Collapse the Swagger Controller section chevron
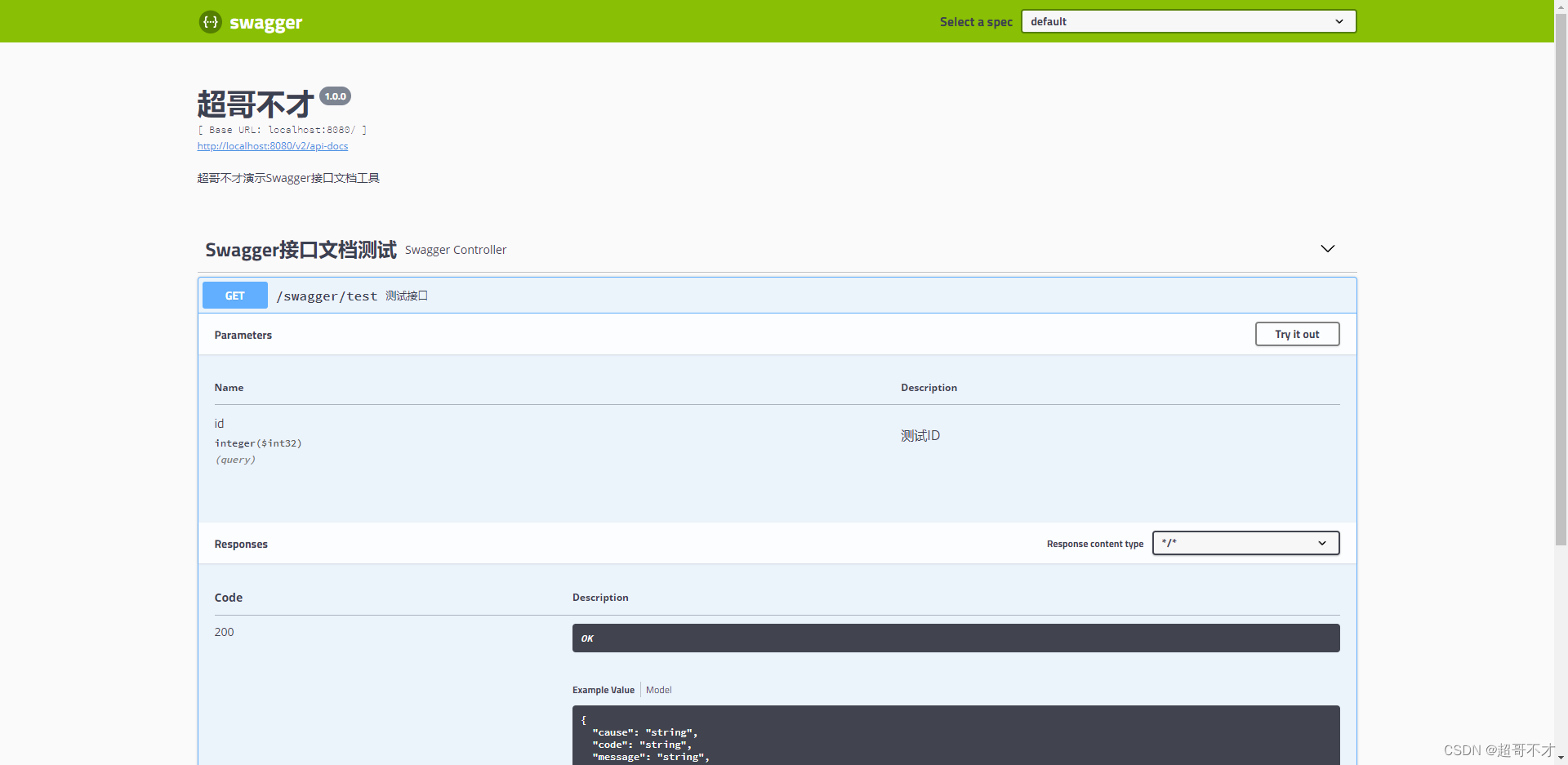This screenshot has height=765, width=1568. 1328,248
